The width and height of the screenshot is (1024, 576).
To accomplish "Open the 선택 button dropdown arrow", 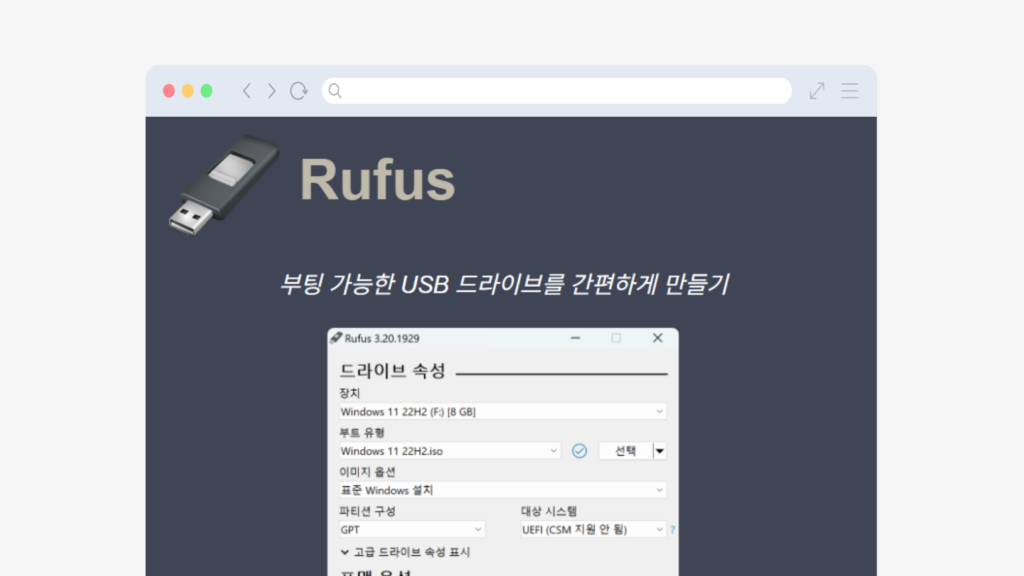I will click(x=660, y=451).
